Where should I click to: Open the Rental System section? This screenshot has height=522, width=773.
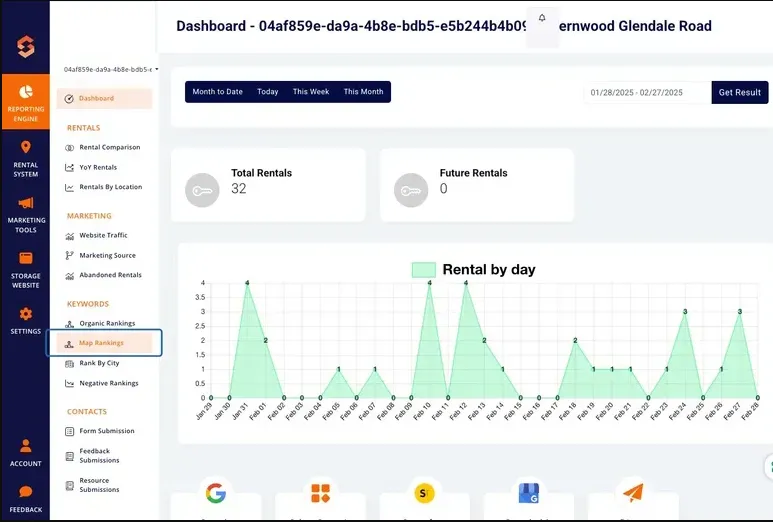(26, 159)
